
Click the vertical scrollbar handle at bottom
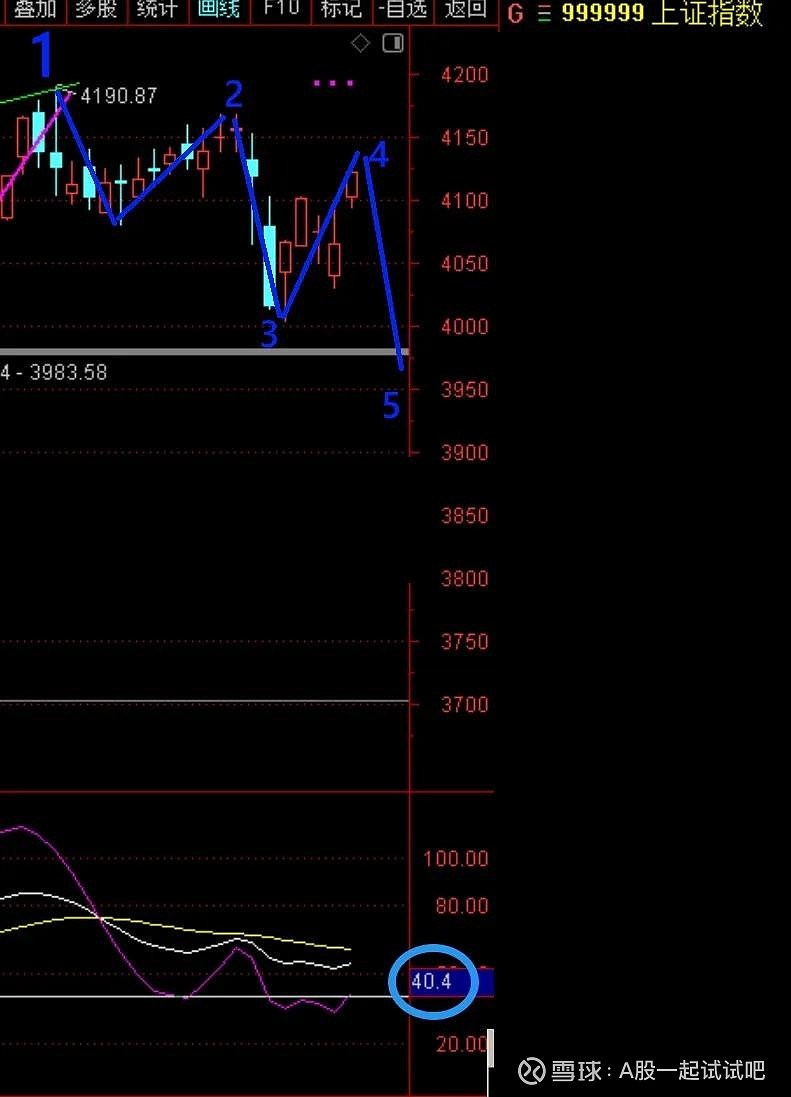(x=491, y=1048)
